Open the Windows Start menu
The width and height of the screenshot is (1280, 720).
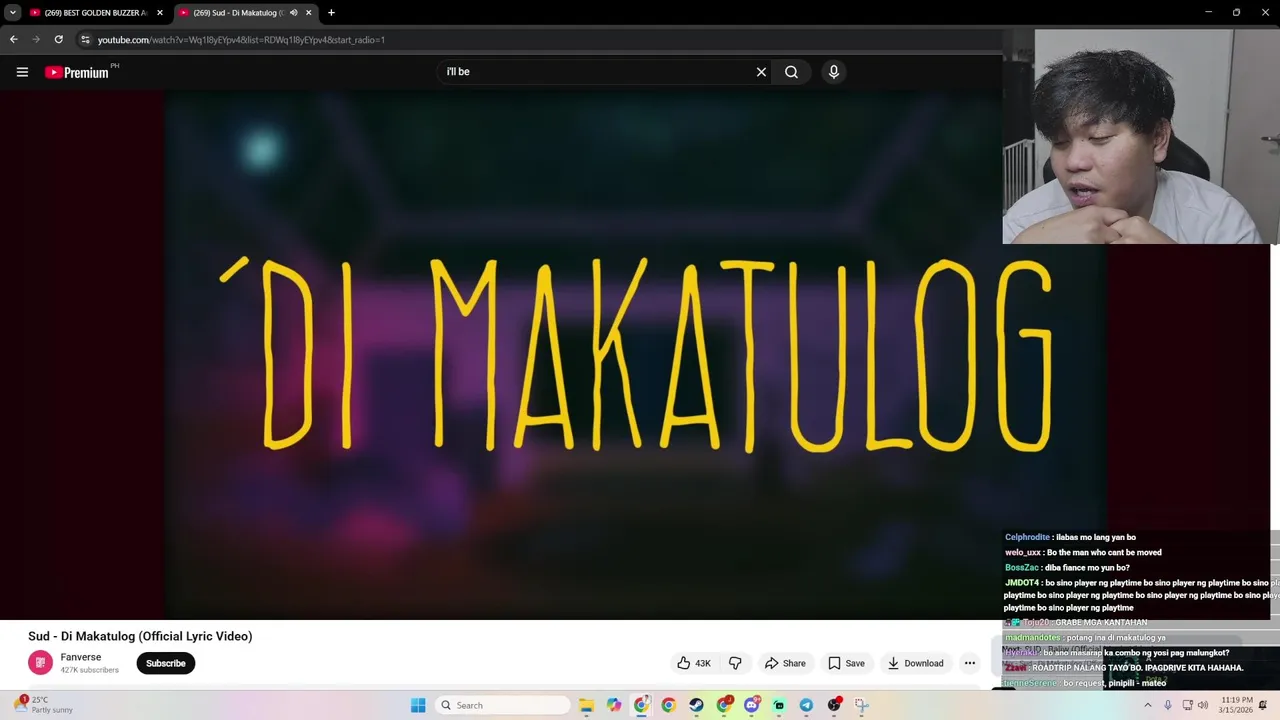click(x=418, y=705)
